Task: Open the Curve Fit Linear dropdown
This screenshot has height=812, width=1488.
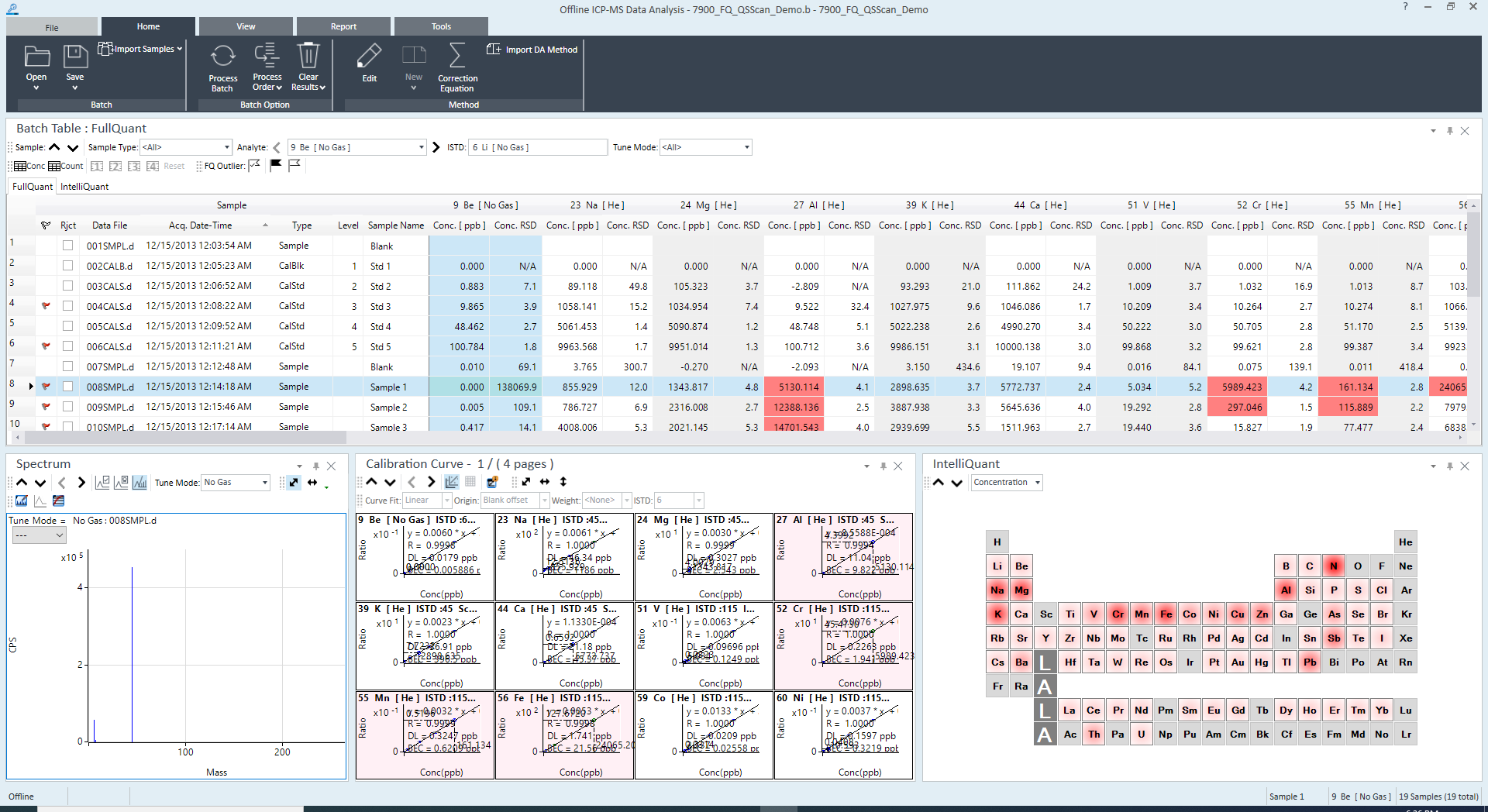Action: [427, 501]
